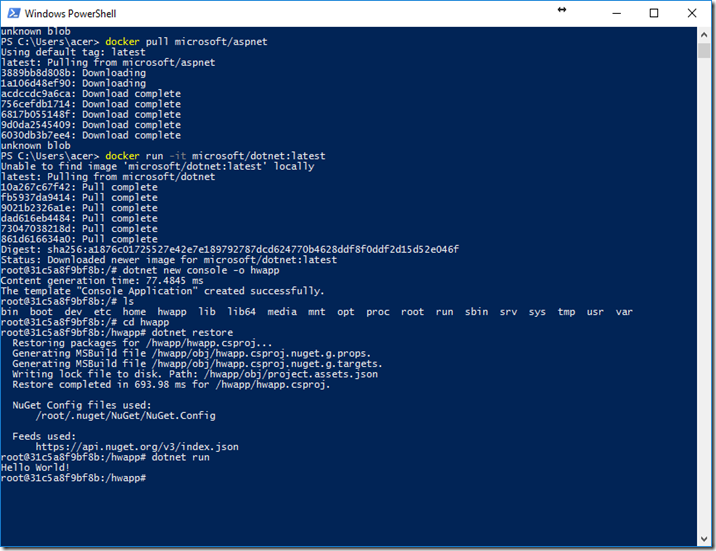Click '9d0da2545409: Download complete' line
This screenshot has height=551, width=716.
coord(91,125)
